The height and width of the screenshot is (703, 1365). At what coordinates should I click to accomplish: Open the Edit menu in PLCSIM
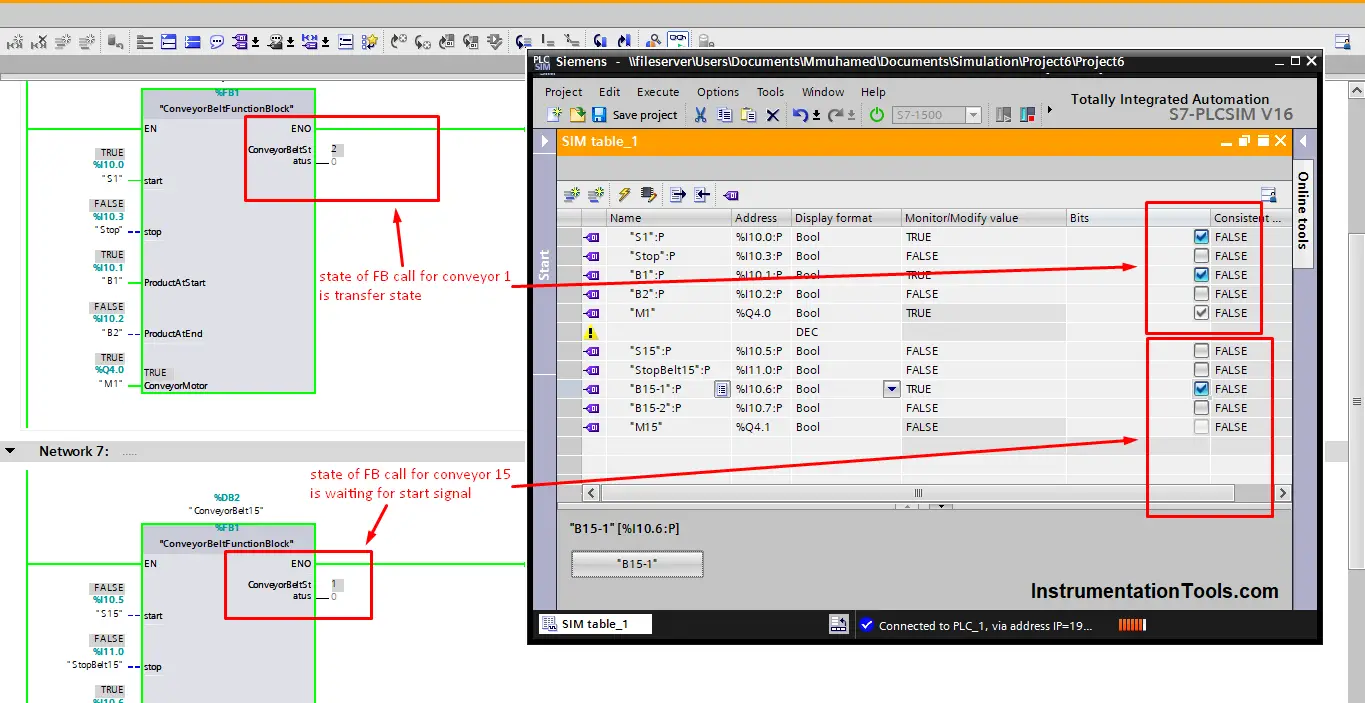click(x=610, y=92)
